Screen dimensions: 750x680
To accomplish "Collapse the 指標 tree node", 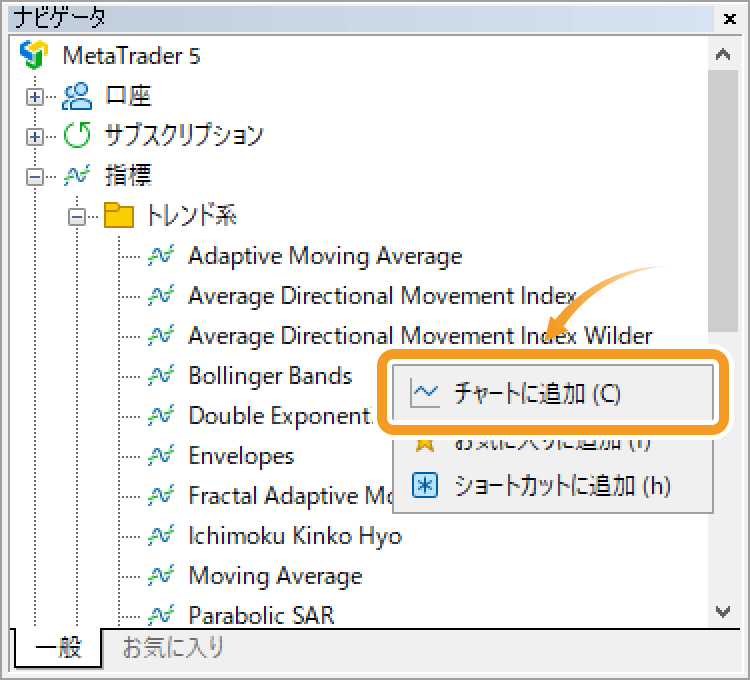I will pos(34,177).
